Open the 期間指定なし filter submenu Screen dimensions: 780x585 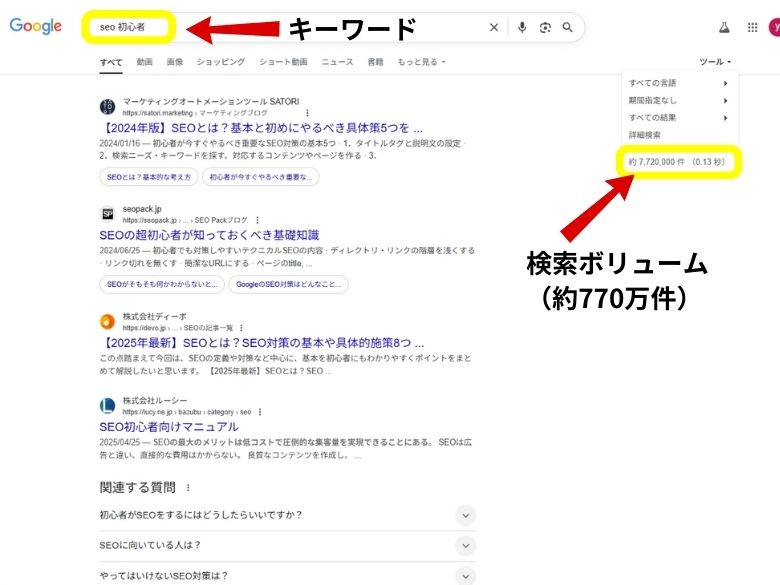click(x=679, y=100)
